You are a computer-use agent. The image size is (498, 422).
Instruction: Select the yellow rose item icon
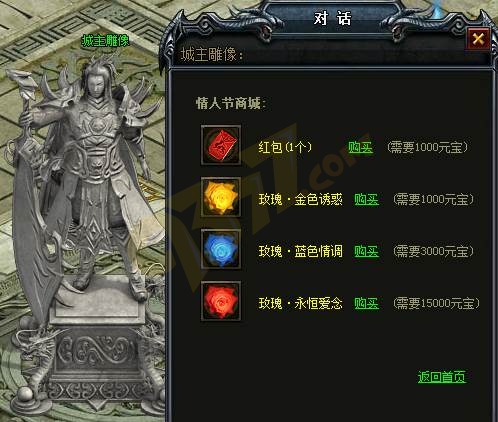point(221,197)
